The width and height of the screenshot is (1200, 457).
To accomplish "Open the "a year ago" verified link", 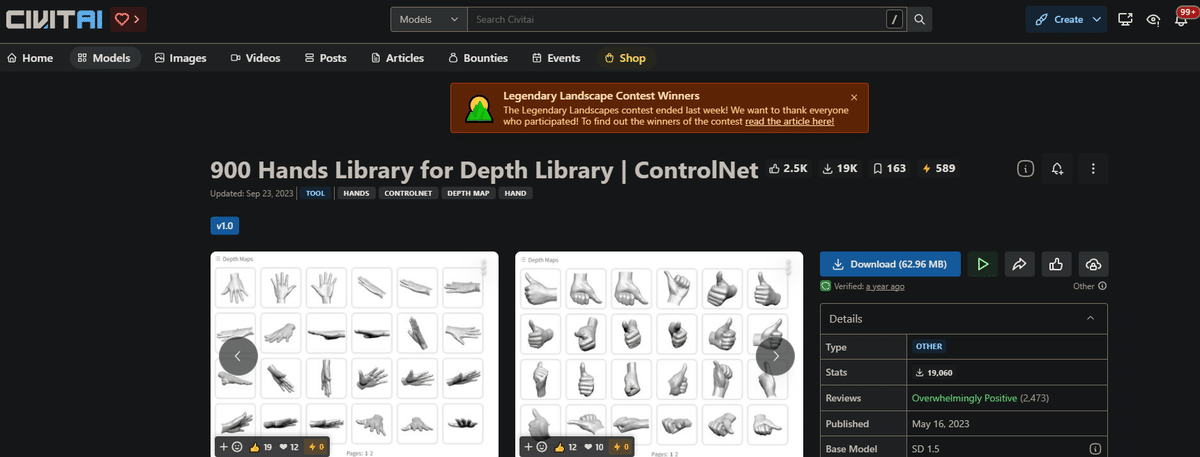I will pos(885,286).
